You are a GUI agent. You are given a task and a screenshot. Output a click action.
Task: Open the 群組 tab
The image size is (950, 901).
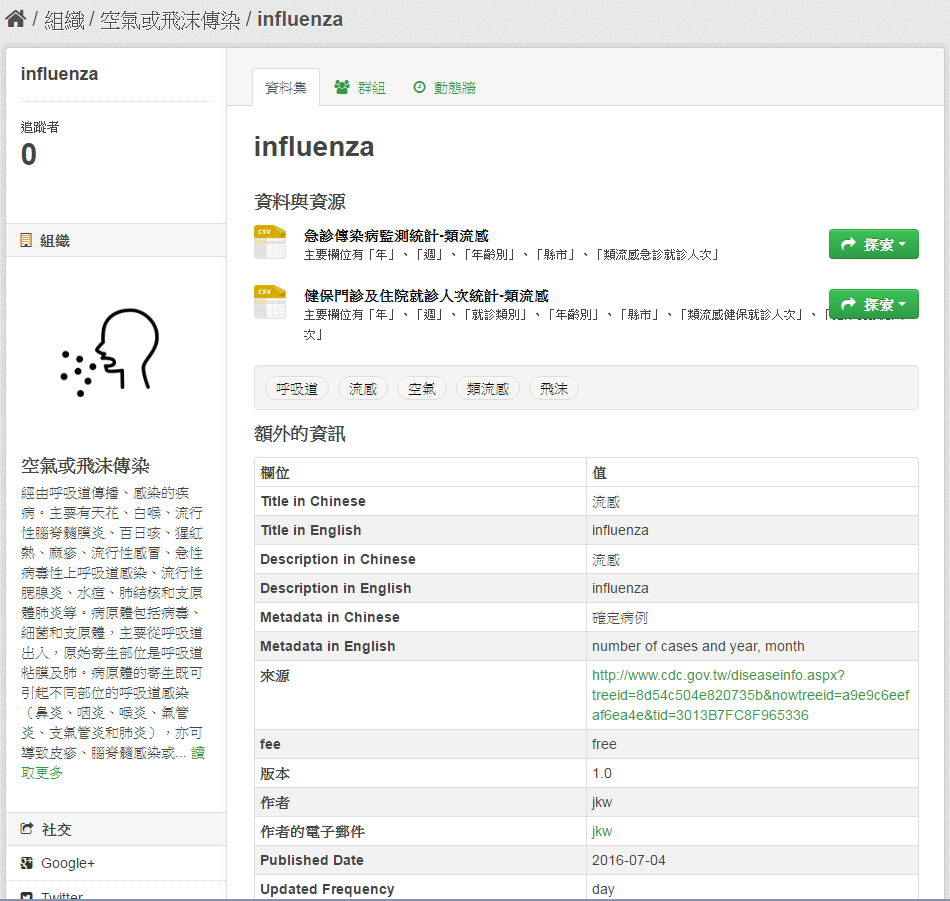tap(360, 88)
